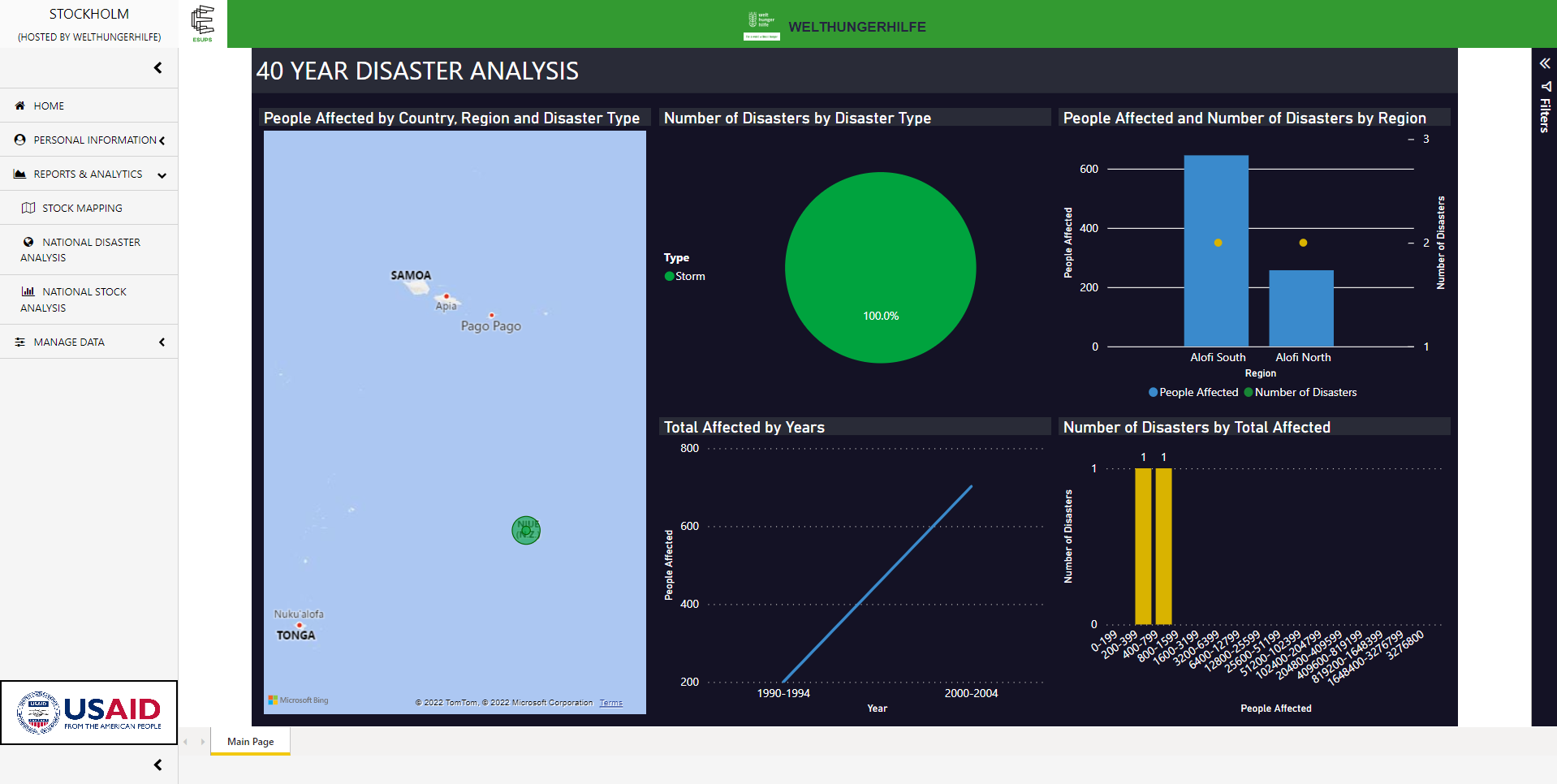Select the Personal Information profile icon
Screen dimensions: 1557x784
coord(19,140)
